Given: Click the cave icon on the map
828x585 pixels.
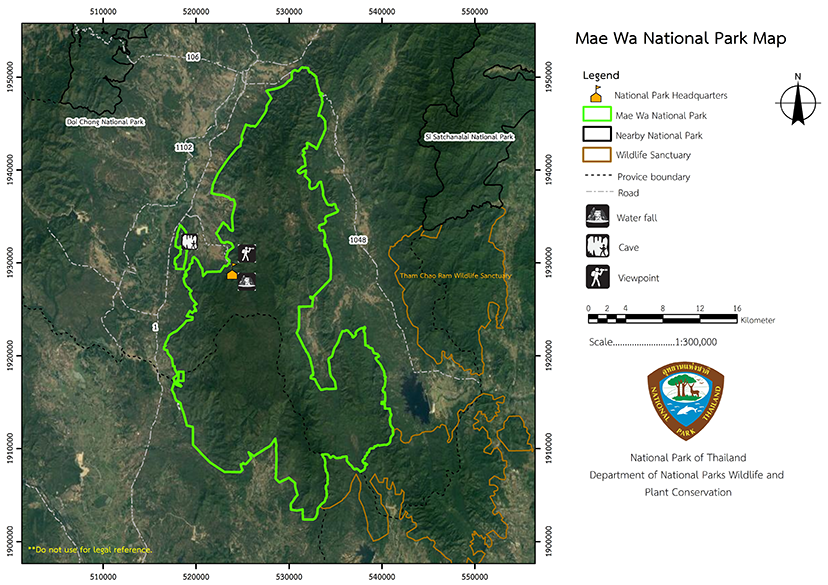Looking at the screenshot, I should pos(189,241).
